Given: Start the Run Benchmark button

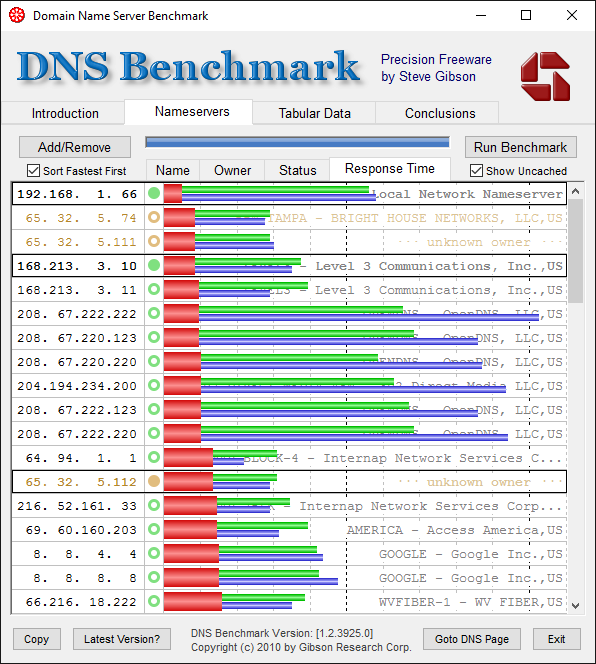Looking at the screenshot, I should click(x=520, y=147).
